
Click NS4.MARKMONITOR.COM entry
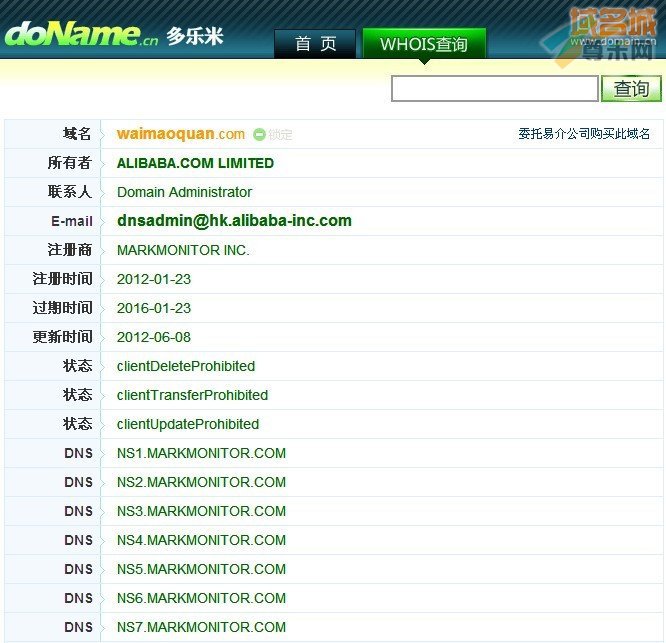coord(201,540)
